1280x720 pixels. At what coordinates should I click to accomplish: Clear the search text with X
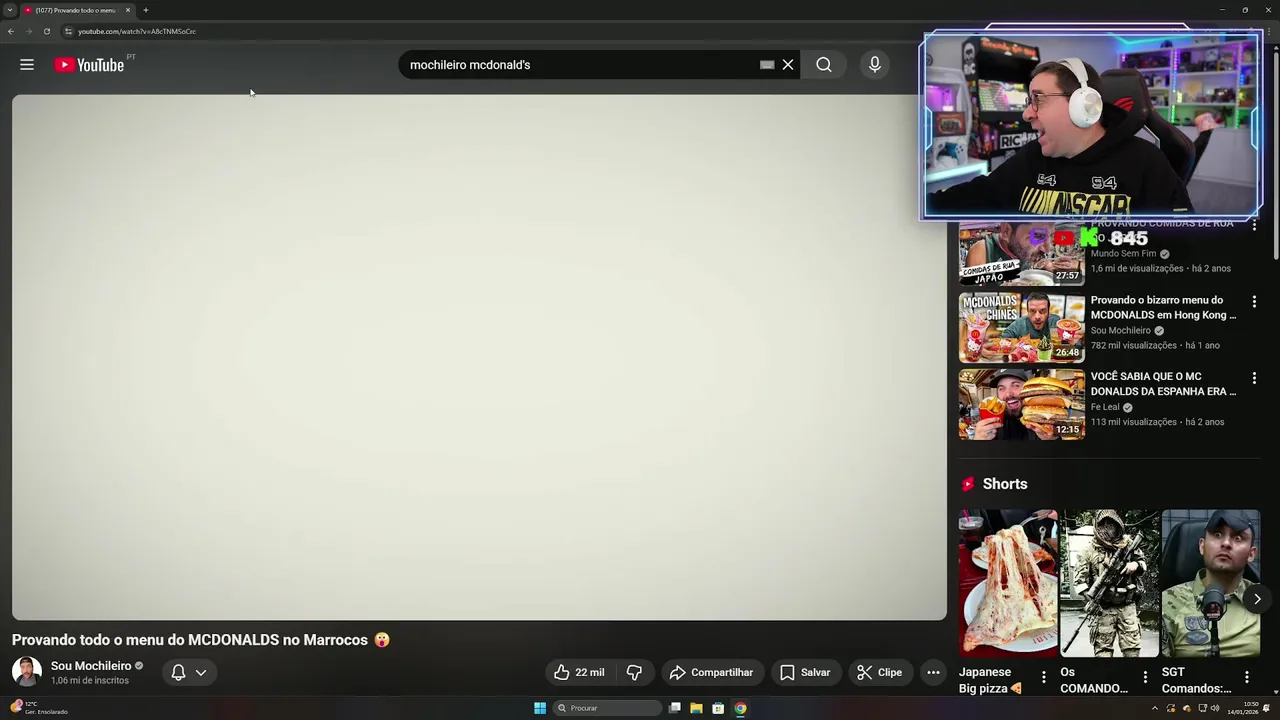[788, 65]
